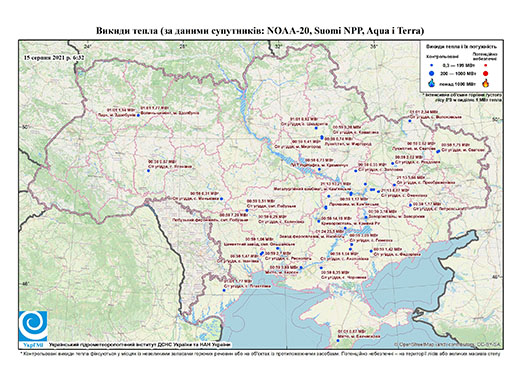The height and width of the screenshot is (368, 520).
Task: Open the UkrGMI spiral logo
Action: tap(33, 326)
